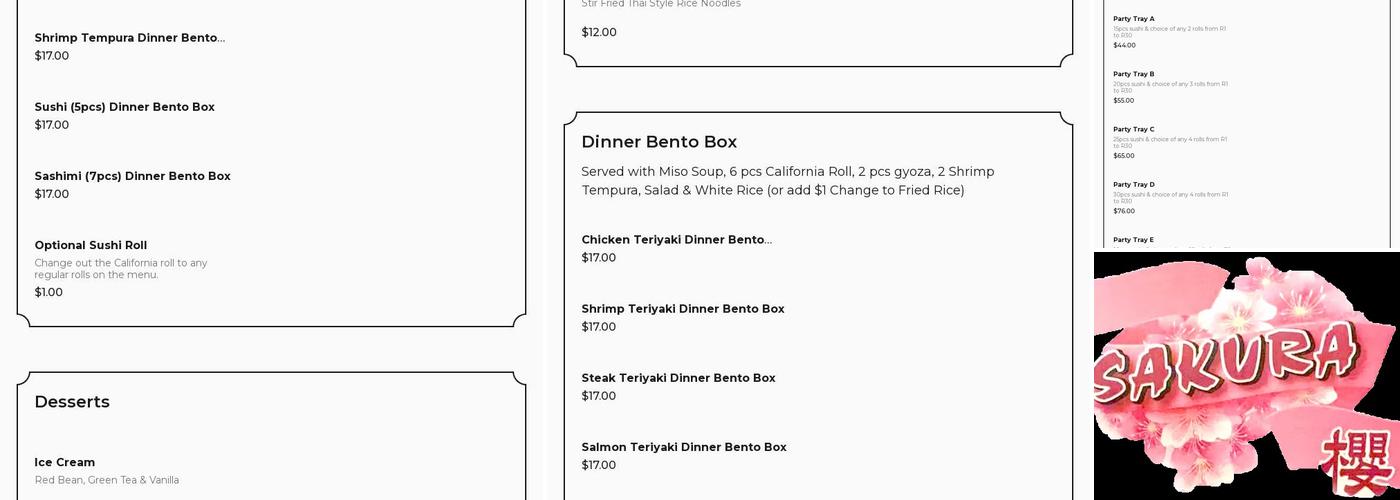Open Party Tray A in menu preview
1400x500 pixels.
pos(1134,19)
